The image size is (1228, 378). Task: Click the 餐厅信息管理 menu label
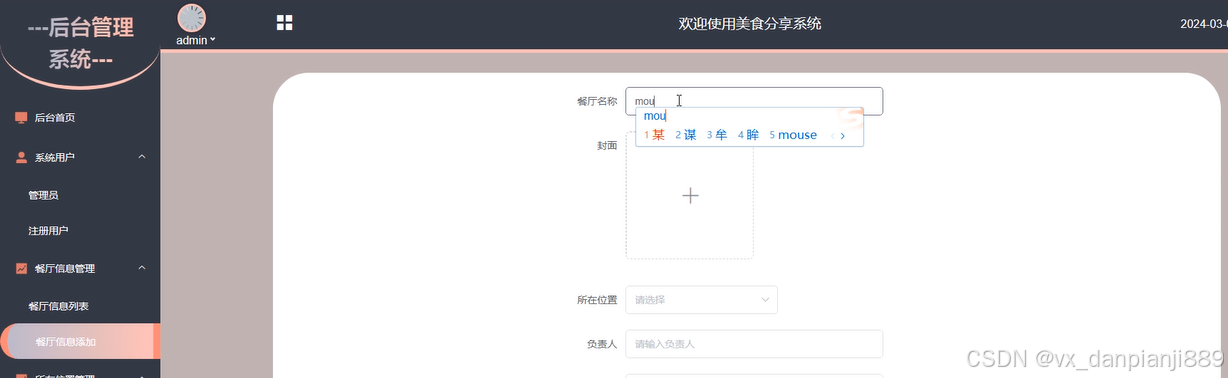[65, 269]
